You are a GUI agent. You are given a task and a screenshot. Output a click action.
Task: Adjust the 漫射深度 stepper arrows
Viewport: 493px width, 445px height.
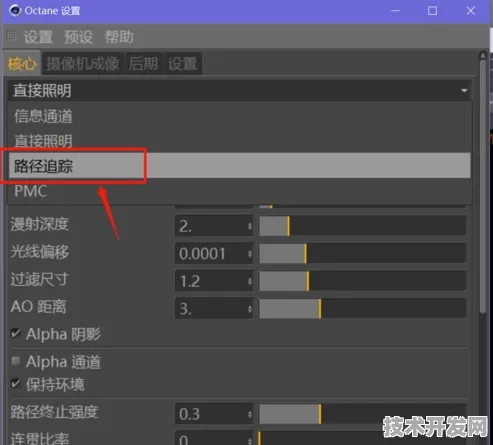(x=250, y=226)
